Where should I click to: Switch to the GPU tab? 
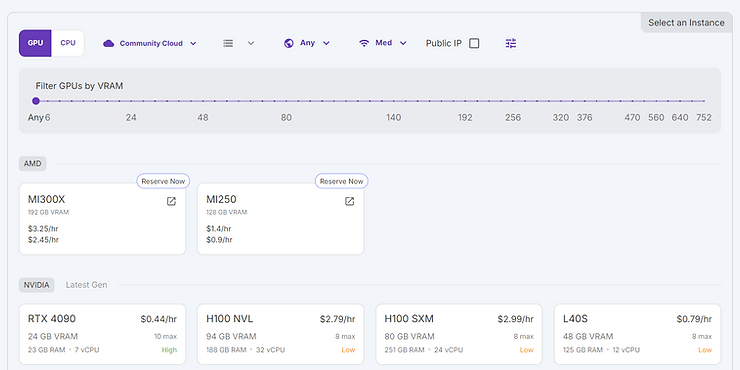point(35,43)
